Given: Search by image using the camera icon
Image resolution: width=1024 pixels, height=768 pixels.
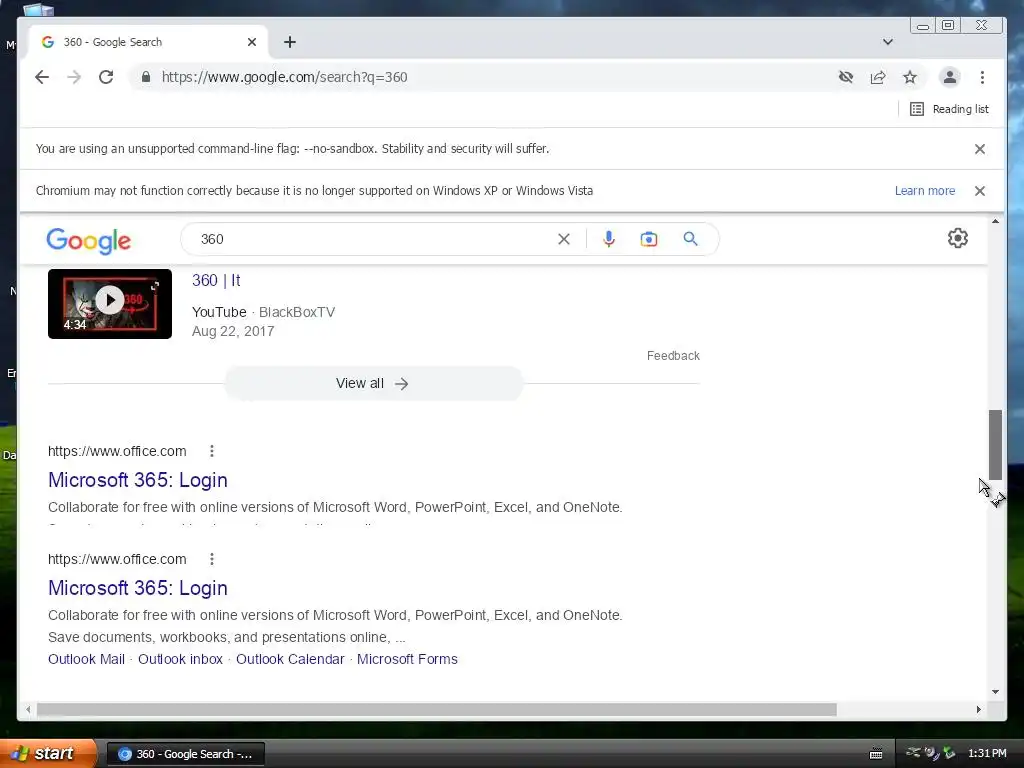Looking at the screenshot, I should tap(648, 239).
